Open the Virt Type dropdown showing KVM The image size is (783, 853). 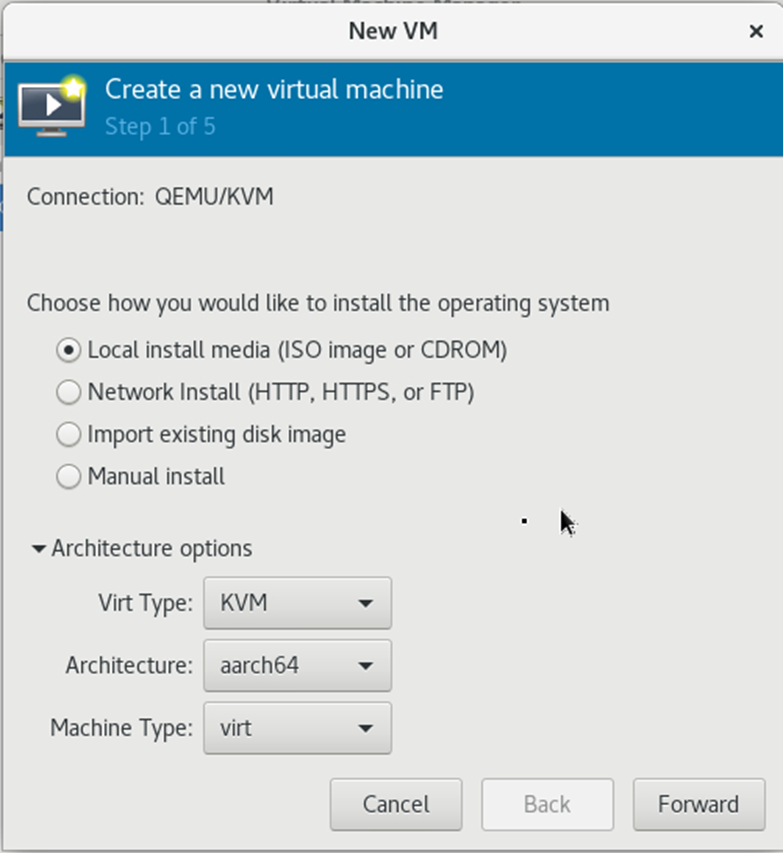click(x=297, y=603)
